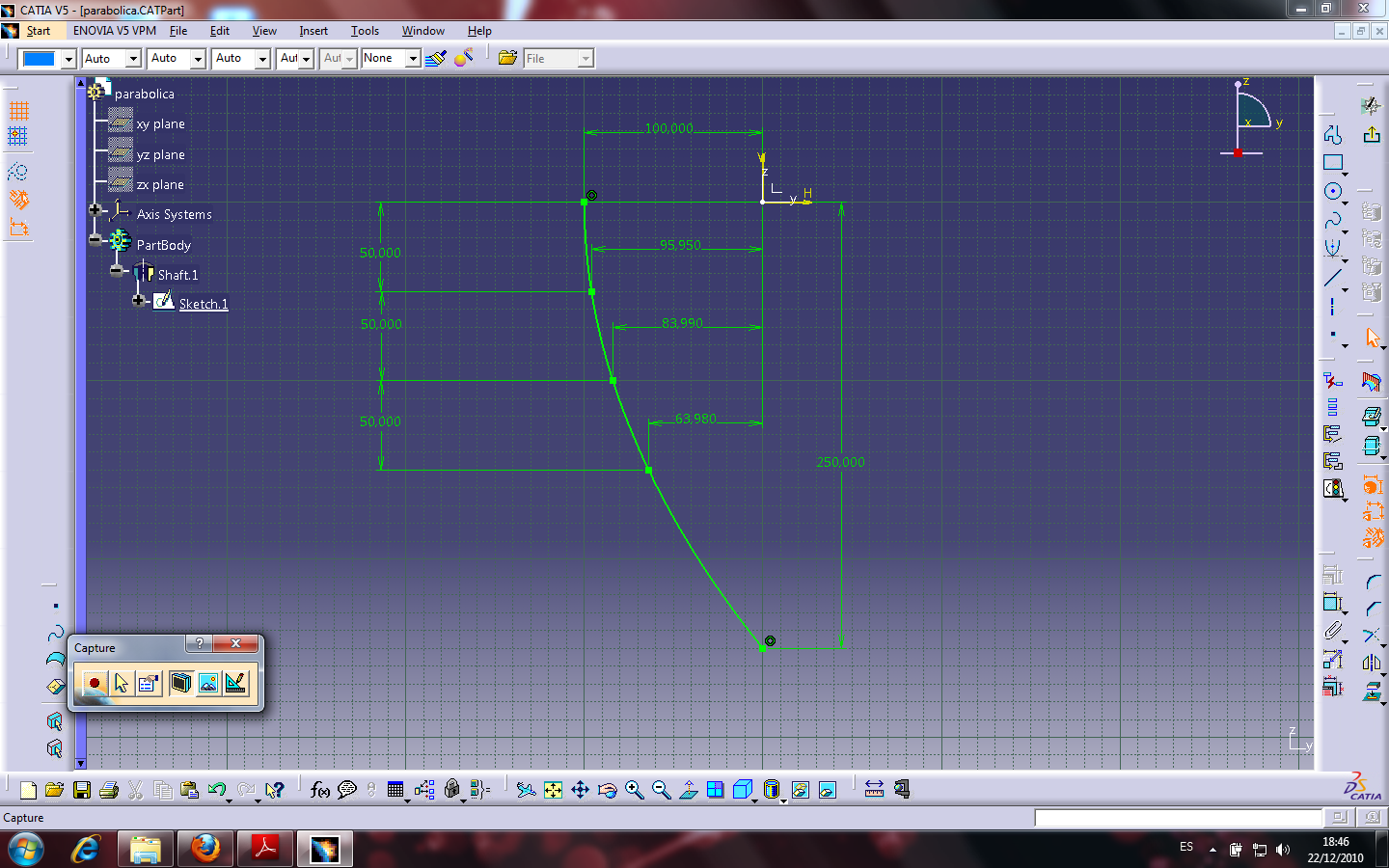Click the command power input field

[x=1178, y=818]
